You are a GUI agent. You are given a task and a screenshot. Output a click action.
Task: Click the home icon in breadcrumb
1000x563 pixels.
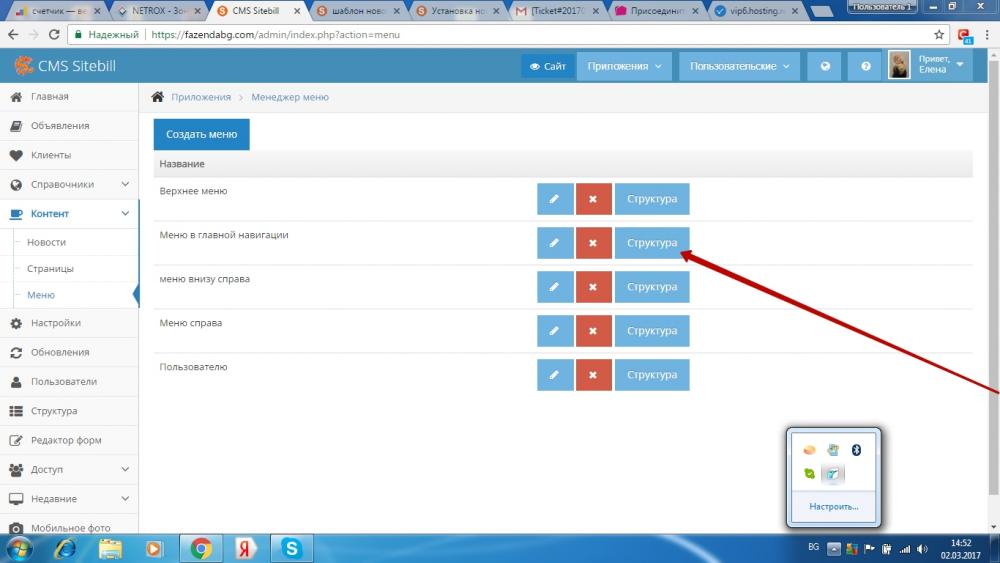click(158, 97)
